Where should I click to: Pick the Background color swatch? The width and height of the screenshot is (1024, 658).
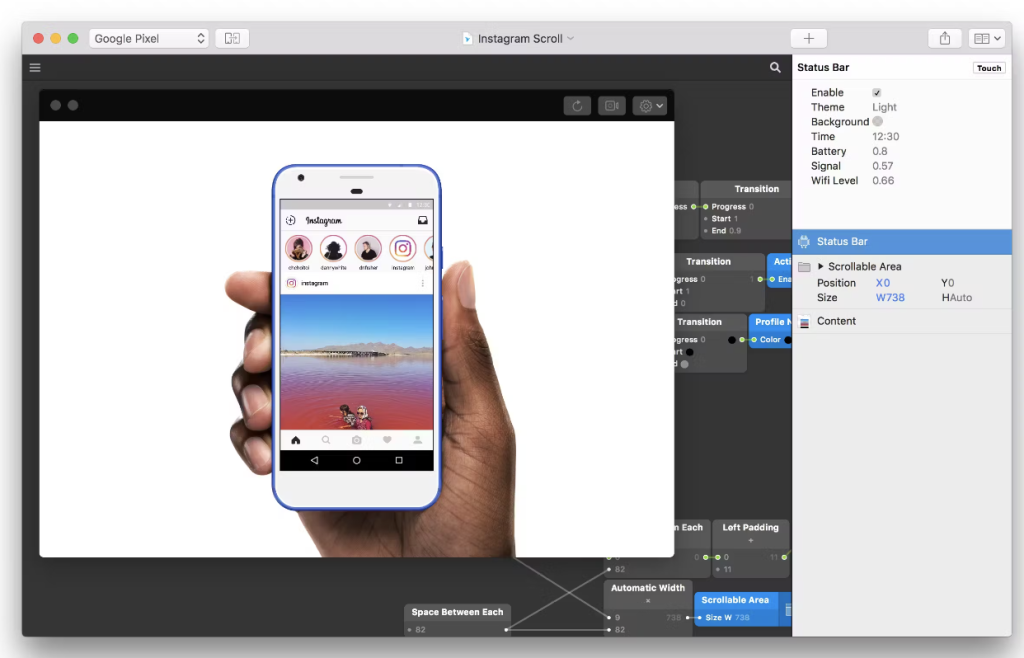point(878,121)
